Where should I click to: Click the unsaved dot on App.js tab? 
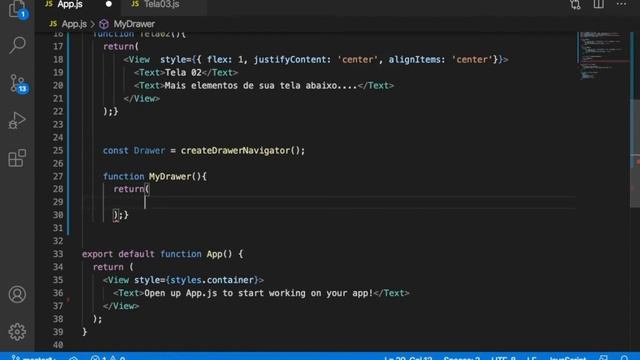click(x=109, y=4)
